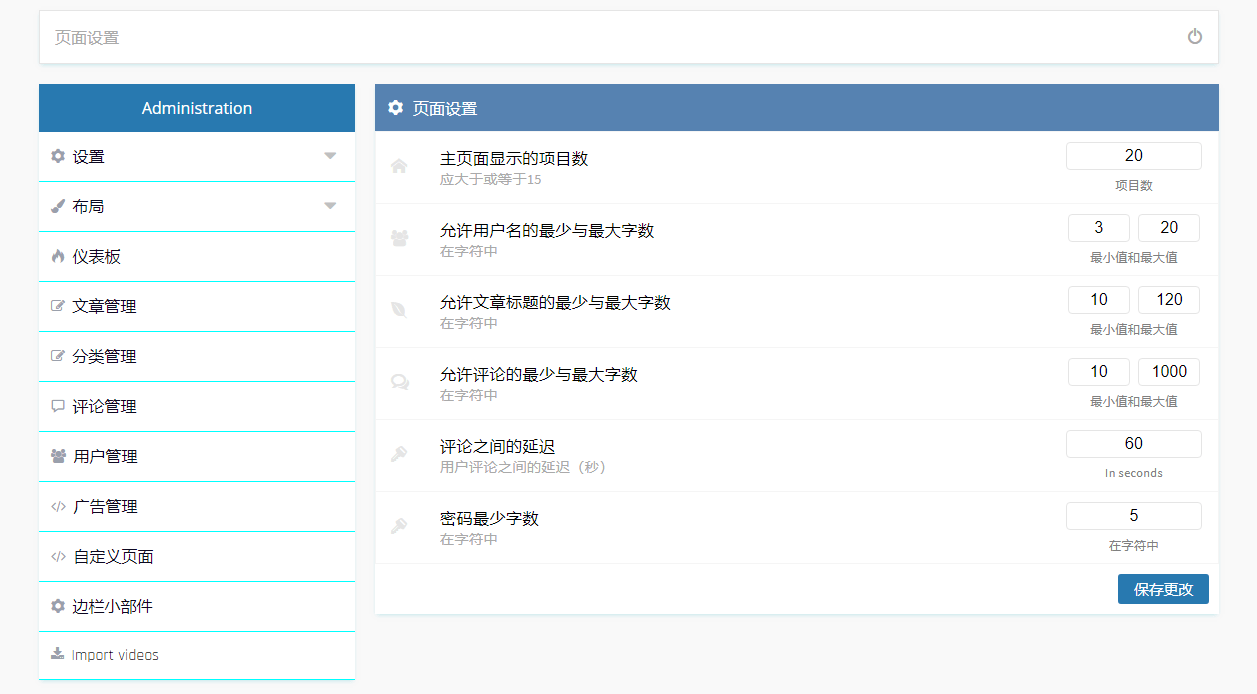This screenshot has height=694, width=1257.
Task: Focus the 项目数 input showing 20
Action: 1134,156
